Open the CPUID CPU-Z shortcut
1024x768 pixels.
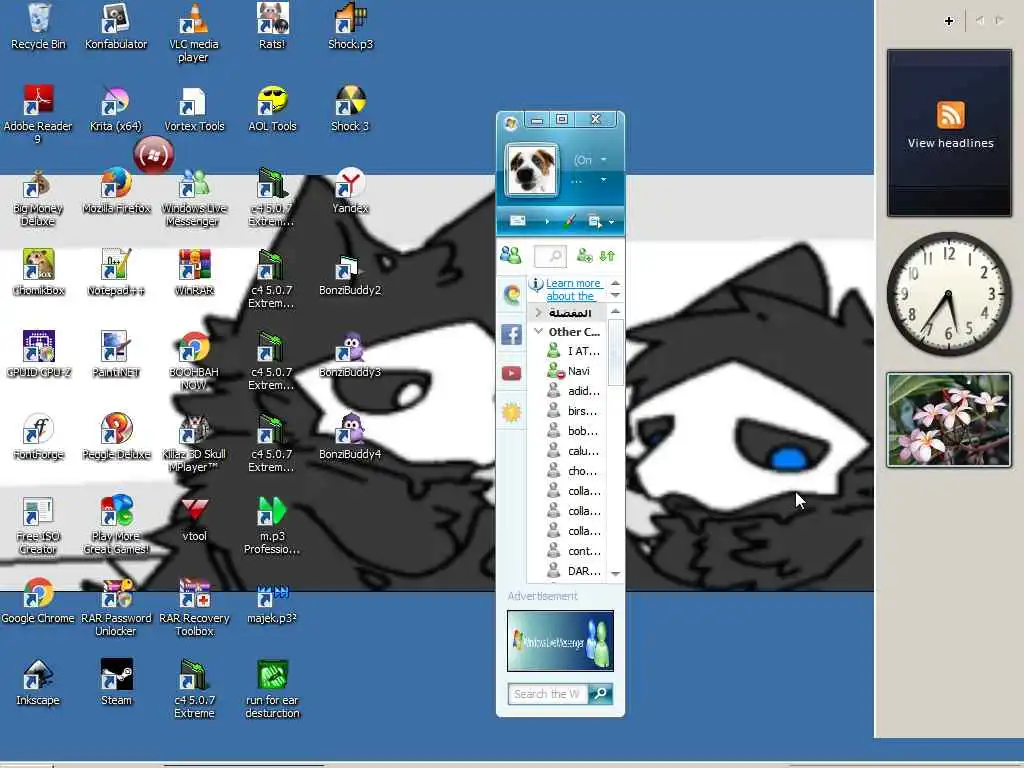coord(38,355)
